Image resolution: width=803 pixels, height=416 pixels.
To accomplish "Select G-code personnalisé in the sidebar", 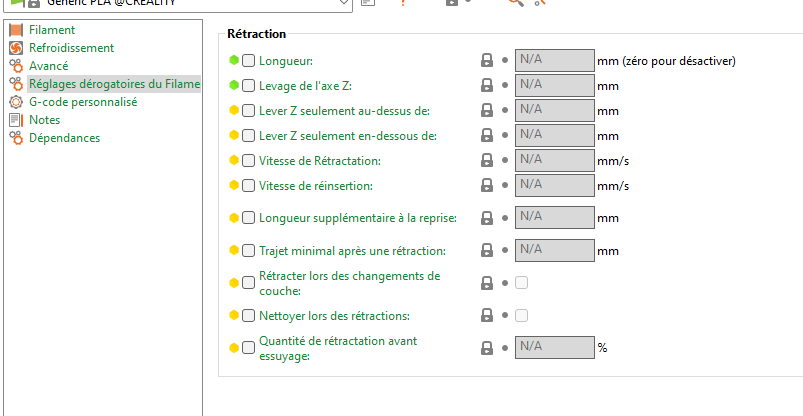I will pos(82,102).
